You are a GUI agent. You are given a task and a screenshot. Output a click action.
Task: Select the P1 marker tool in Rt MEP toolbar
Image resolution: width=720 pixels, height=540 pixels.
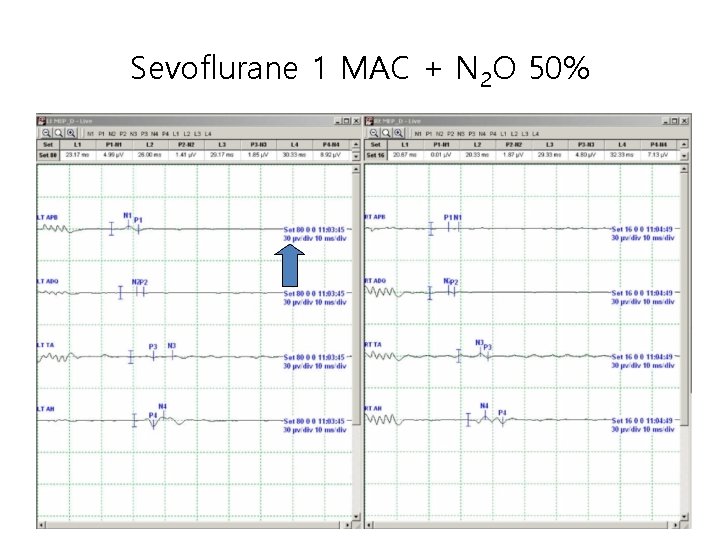pyautogui.click(x=429, y=134)
